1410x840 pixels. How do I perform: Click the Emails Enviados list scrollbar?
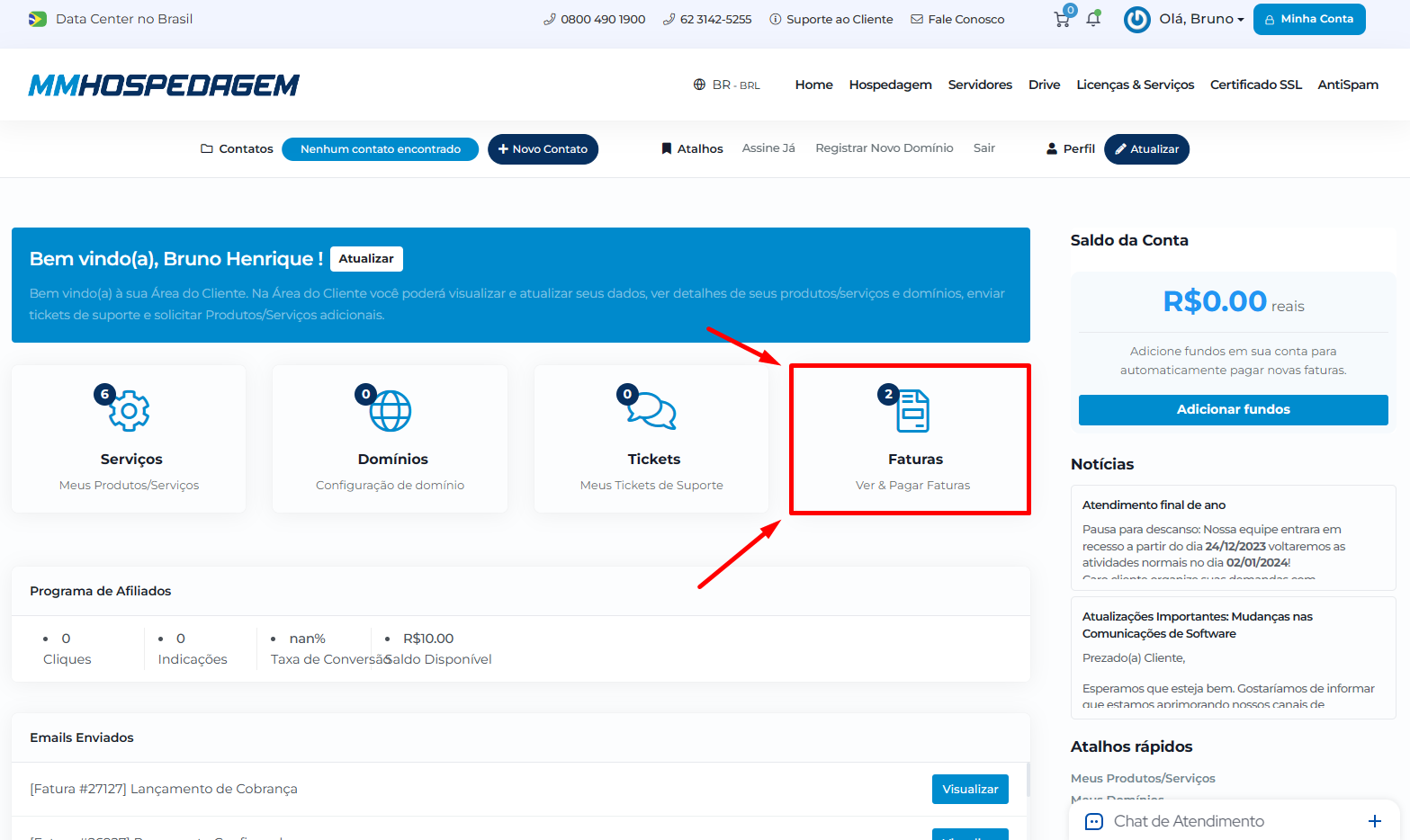tap(1027, 779)
